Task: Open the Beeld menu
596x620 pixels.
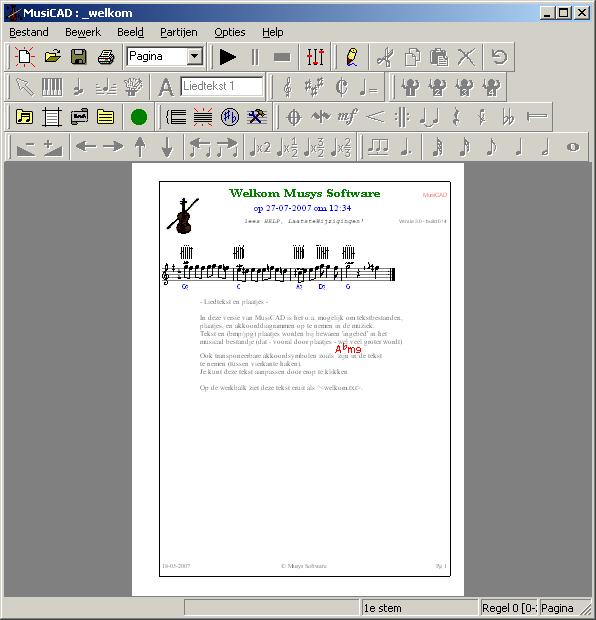Action: click(x=130, y=32)
